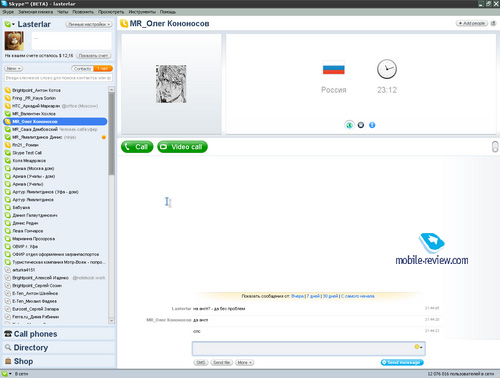Select contact Лева Гончаров
Viewport: 500px width, 378px height.
(x=55, y=231)
